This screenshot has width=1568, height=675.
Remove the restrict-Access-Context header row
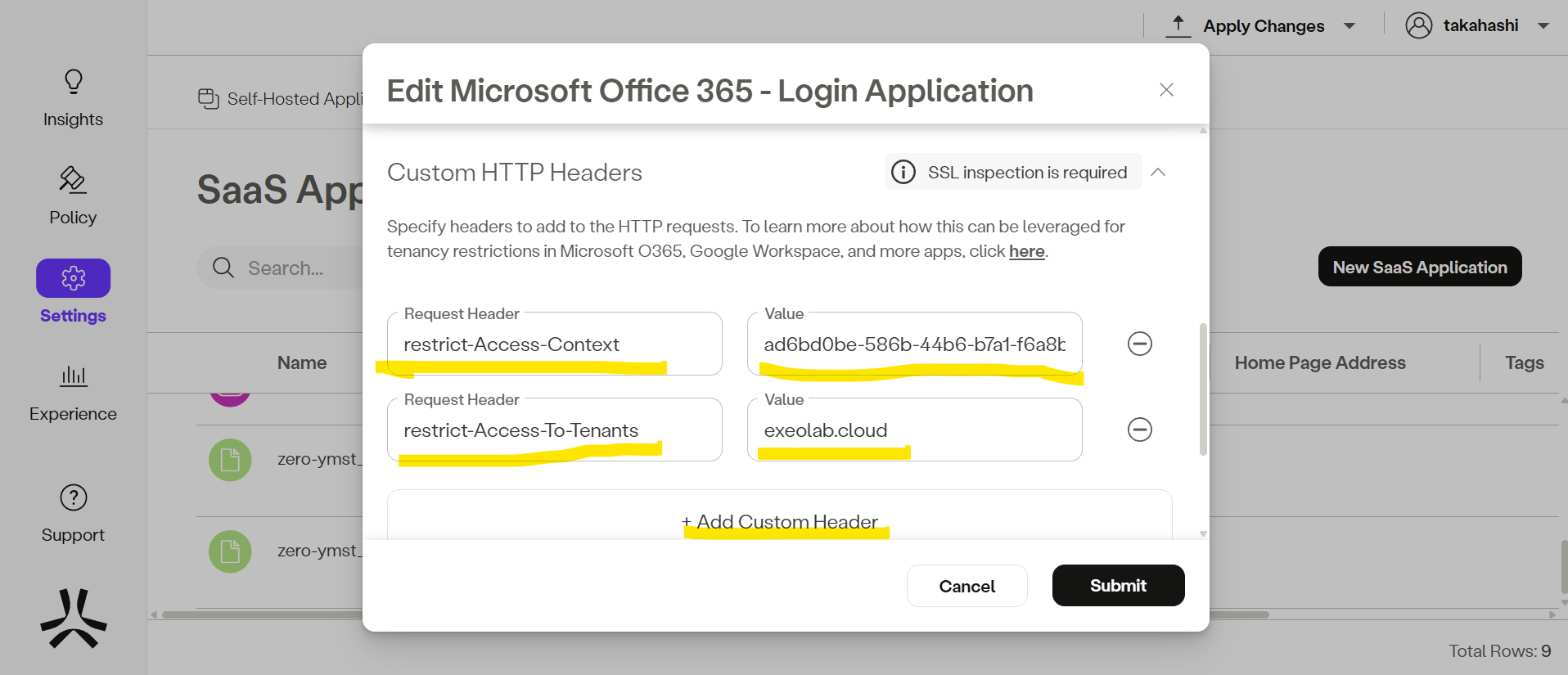(1139, 344)
